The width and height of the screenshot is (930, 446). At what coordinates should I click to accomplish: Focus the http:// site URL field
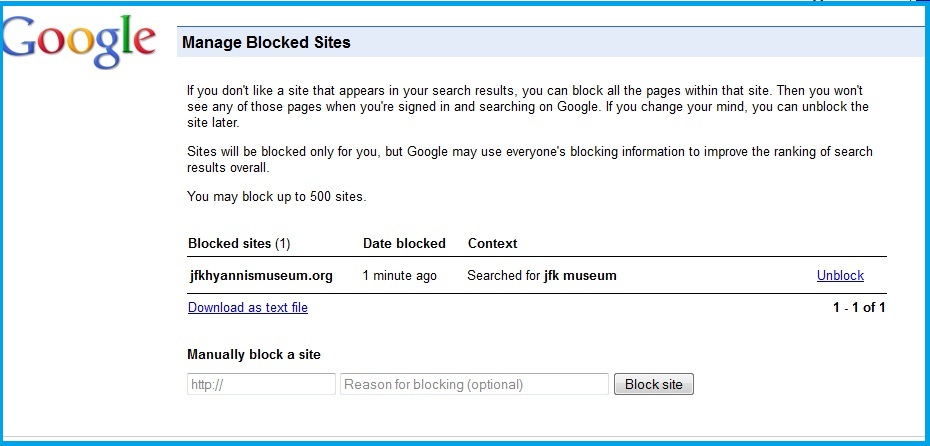pos(261,384)
